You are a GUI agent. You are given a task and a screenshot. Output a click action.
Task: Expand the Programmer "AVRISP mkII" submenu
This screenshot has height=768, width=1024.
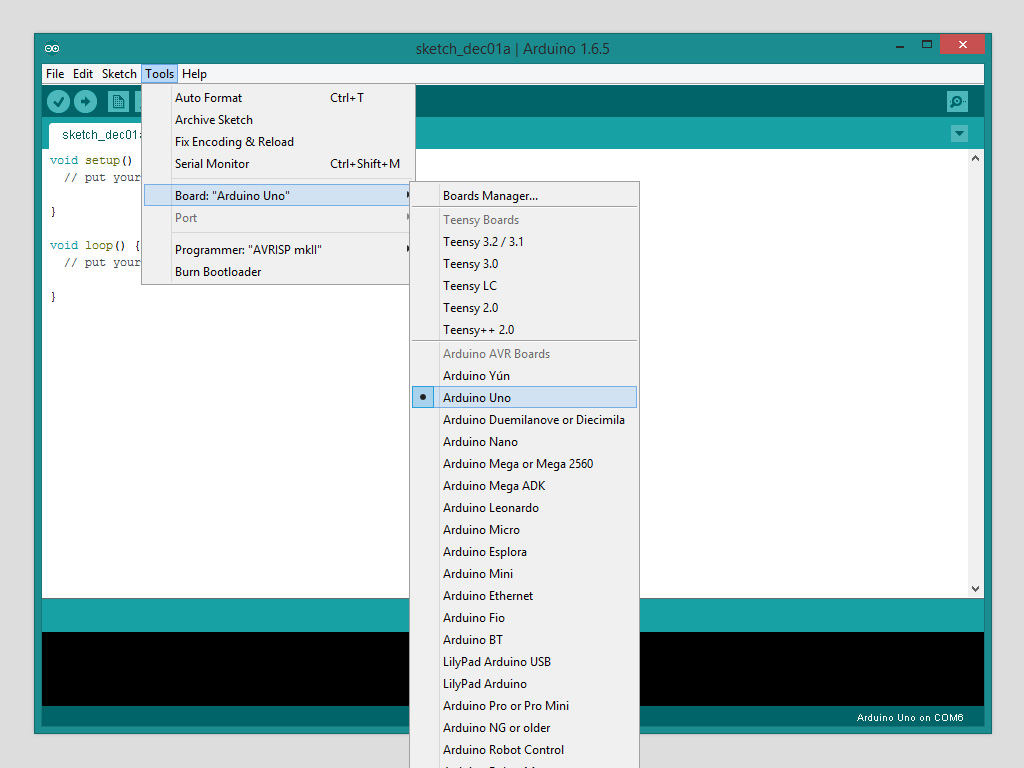[278, 249]
